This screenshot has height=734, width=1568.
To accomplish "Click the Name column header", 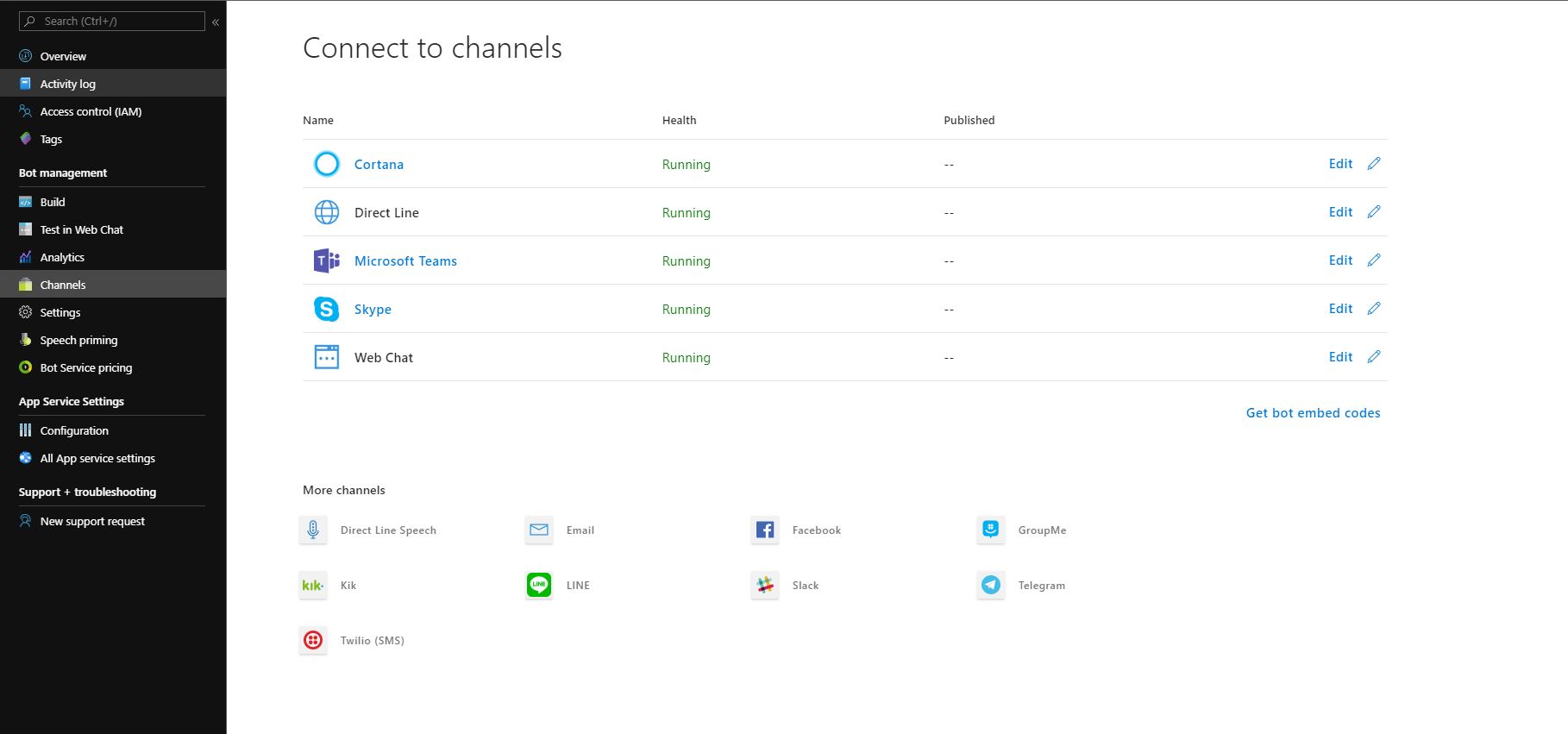I will pos(318,120).
